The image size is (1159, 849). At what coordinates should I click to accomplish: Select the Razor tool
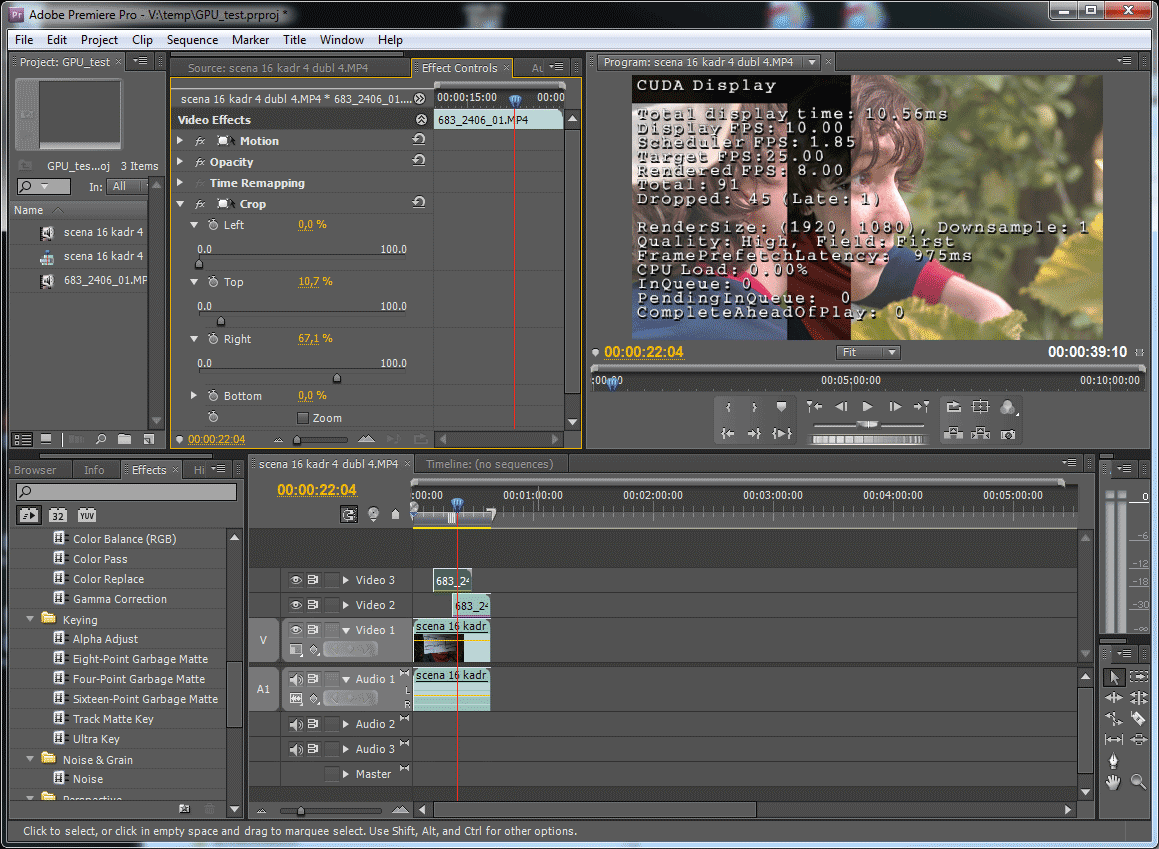1139,718
